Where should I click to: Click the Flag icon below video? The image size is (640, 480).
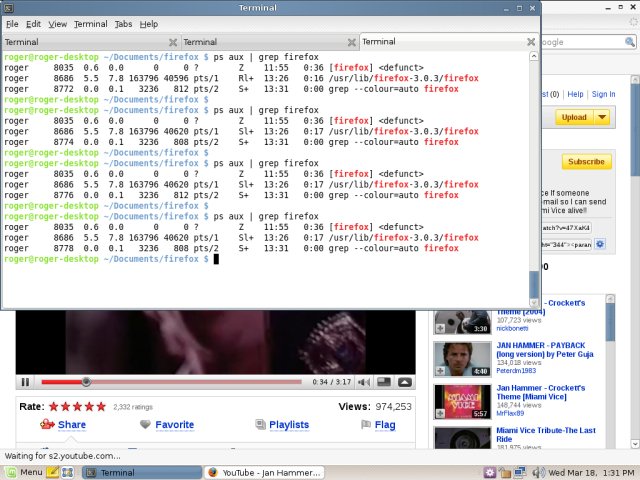click(x=366, y=424)
